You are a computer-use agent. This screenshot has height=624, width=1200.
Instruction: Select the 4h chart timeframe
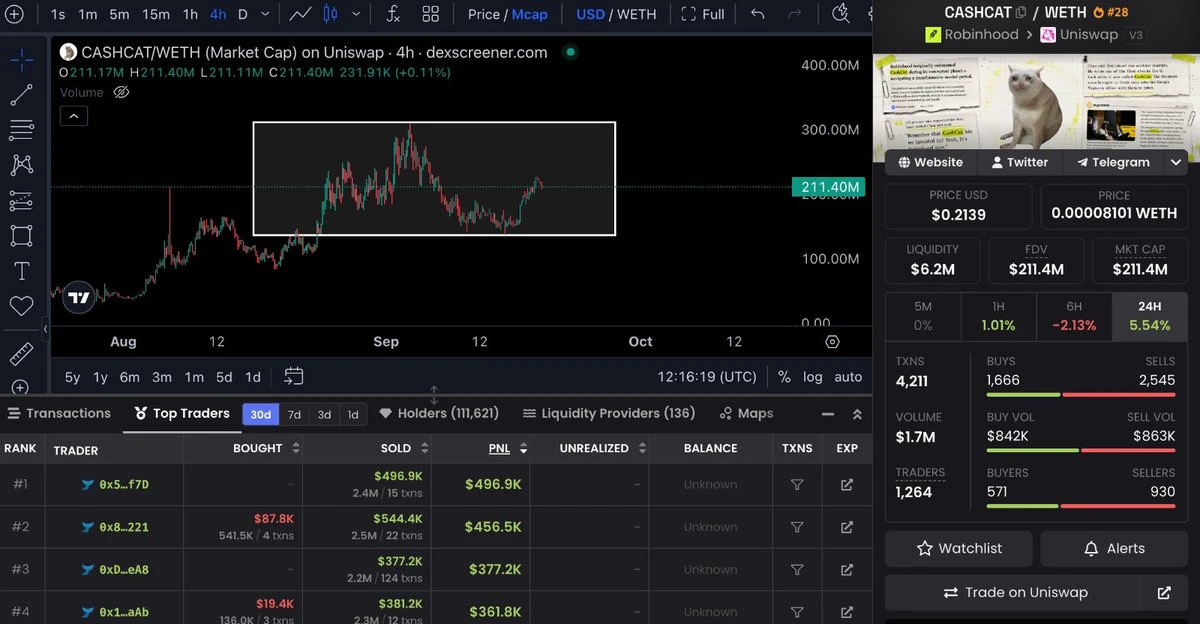[x=218, y=14]
